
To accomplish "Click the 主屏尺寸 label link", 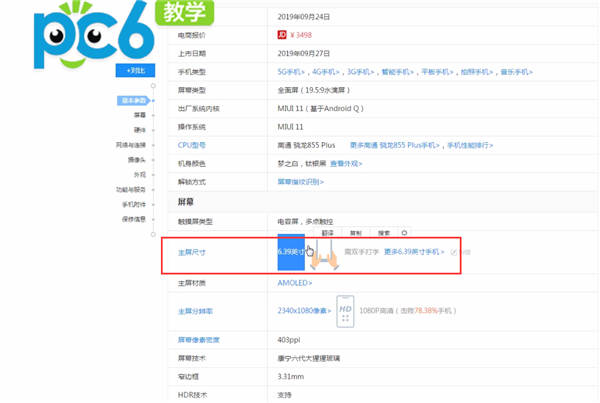I will tap(192, 253).
